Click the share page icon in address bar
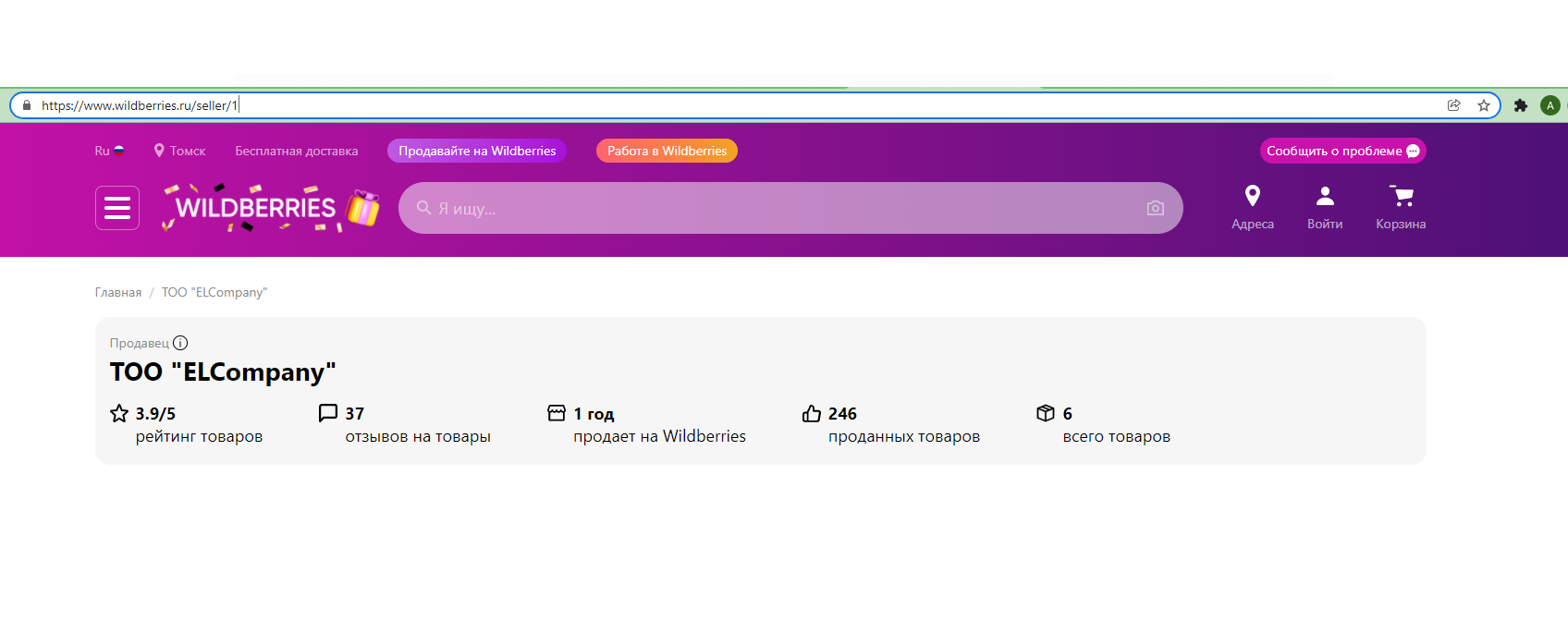The height and width of the screenshot is (621, 1568). click(x=1454, y=105)
